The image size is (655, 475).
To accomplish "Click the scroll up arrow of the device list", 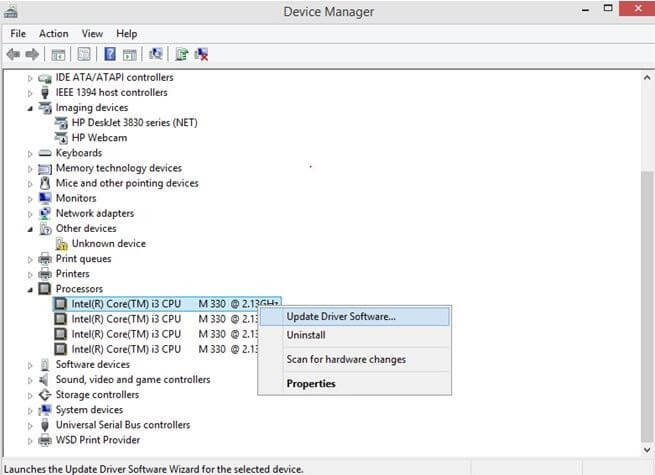I will [x=647, y=78].
